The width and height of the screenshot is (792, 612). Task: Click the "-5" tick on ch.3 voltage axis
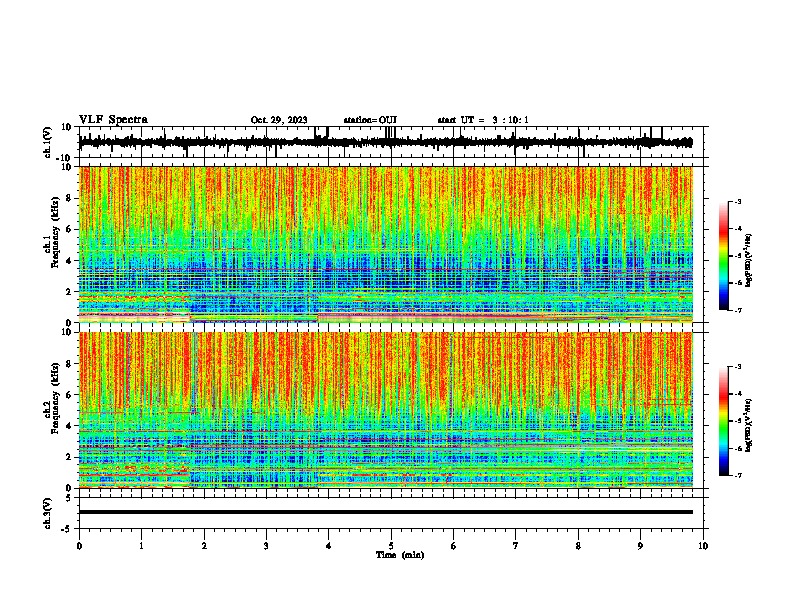(x=67, y=529)
